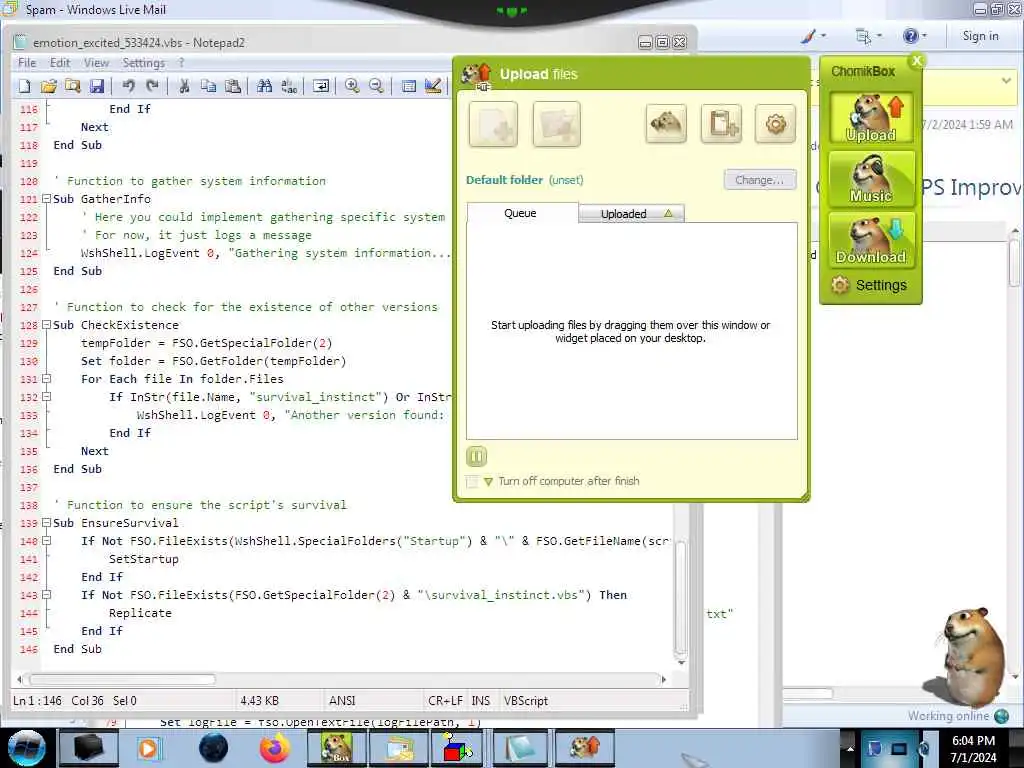Click the VBScript entry in Notepad2 status bar
This screenshot has height=768, width=1024.
pyautogui.click(x=526, y=701)
